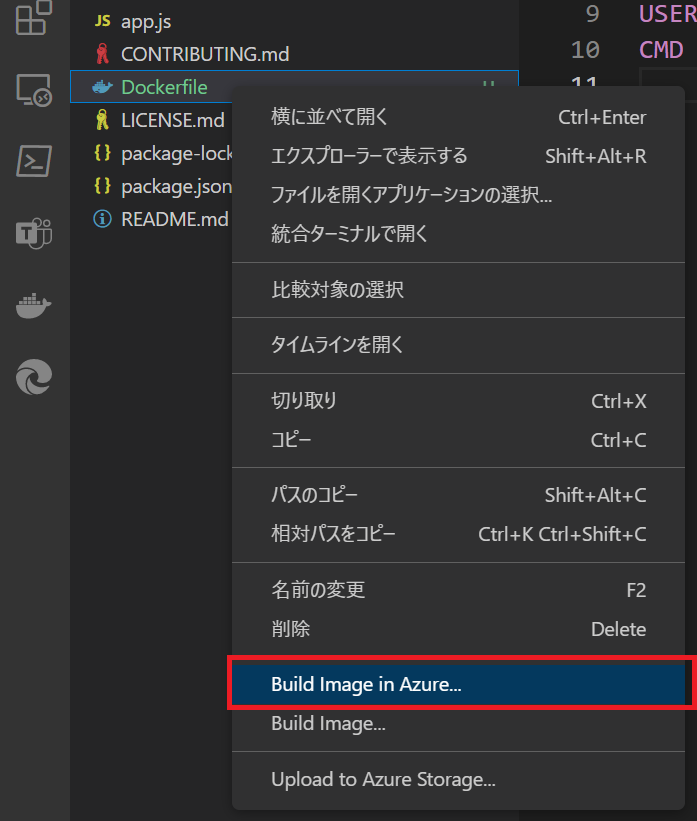Choose 削除 to delete the file
The width and height of the screenshot is (697, 821).
click(458, 628)
